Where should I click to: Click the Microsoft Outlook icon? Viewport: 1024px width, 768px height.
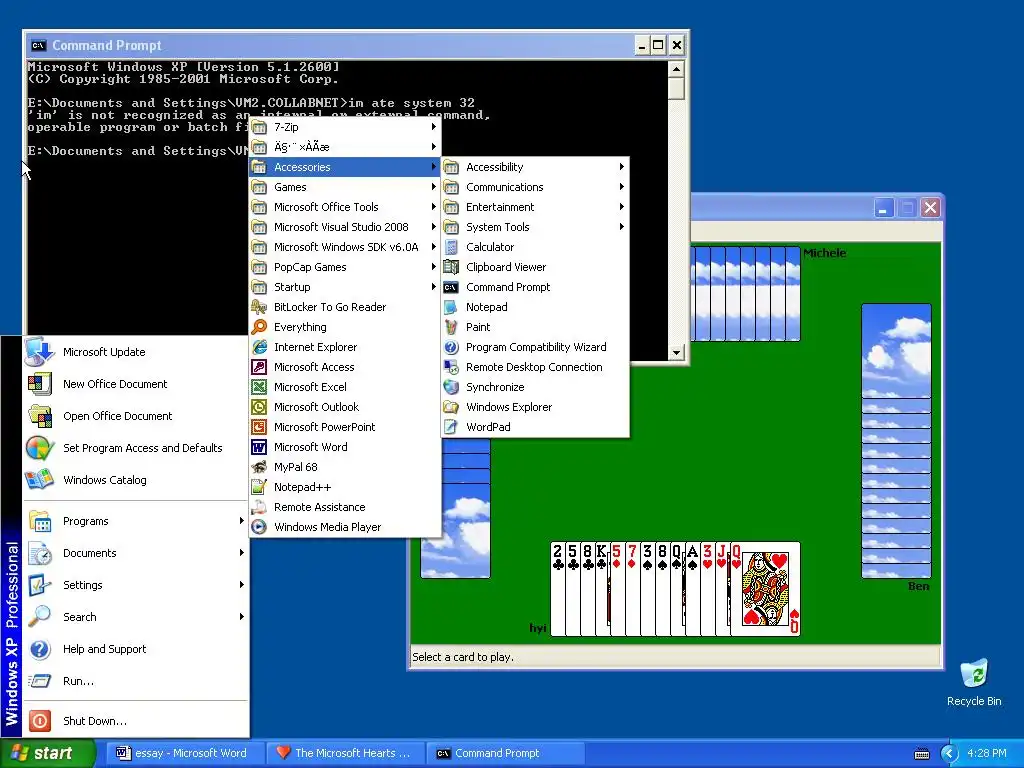coord(259,408)
